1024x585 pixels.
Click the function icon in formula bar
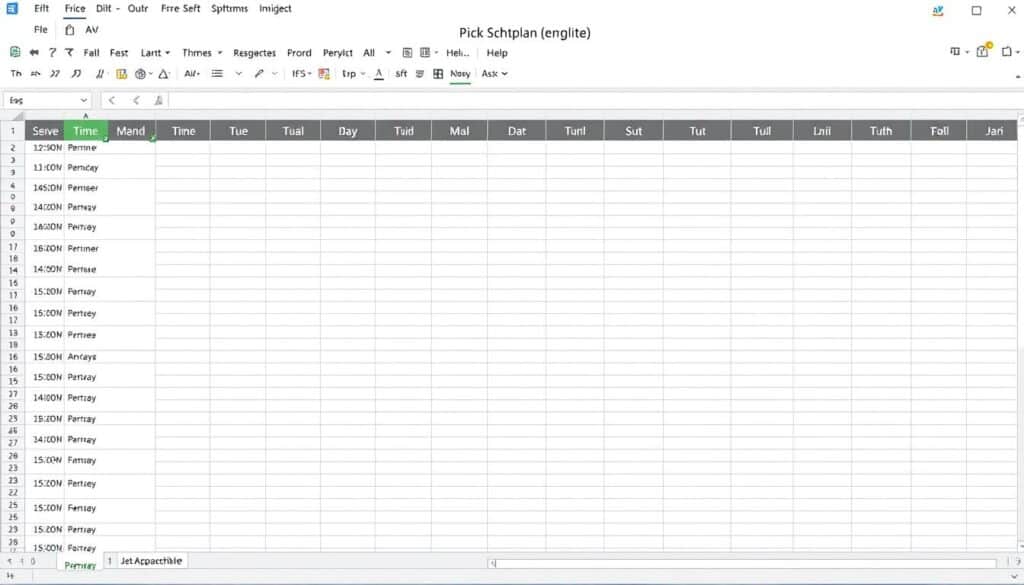[158, 101]
